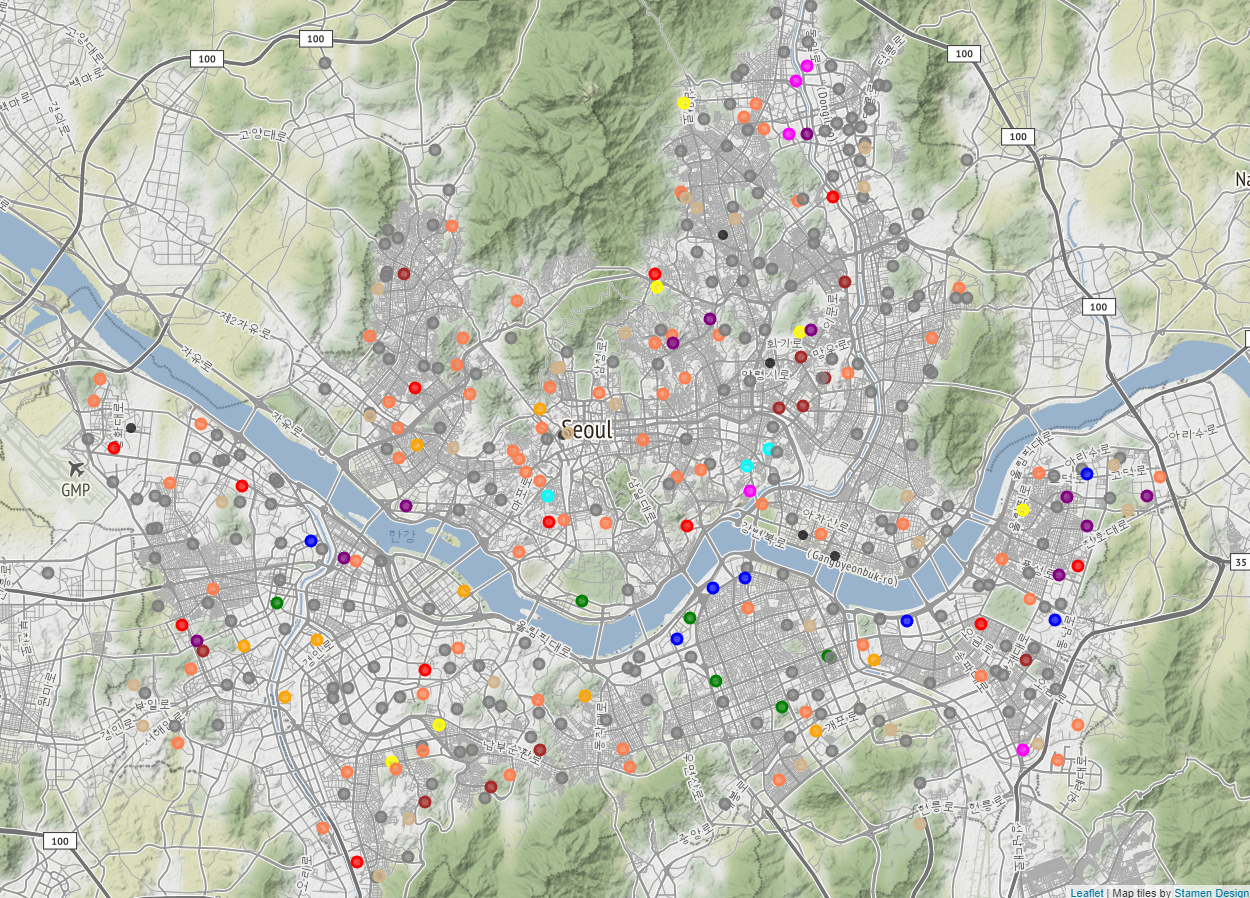Select magenta marker directly below the cyan pair

coord(750,491)
